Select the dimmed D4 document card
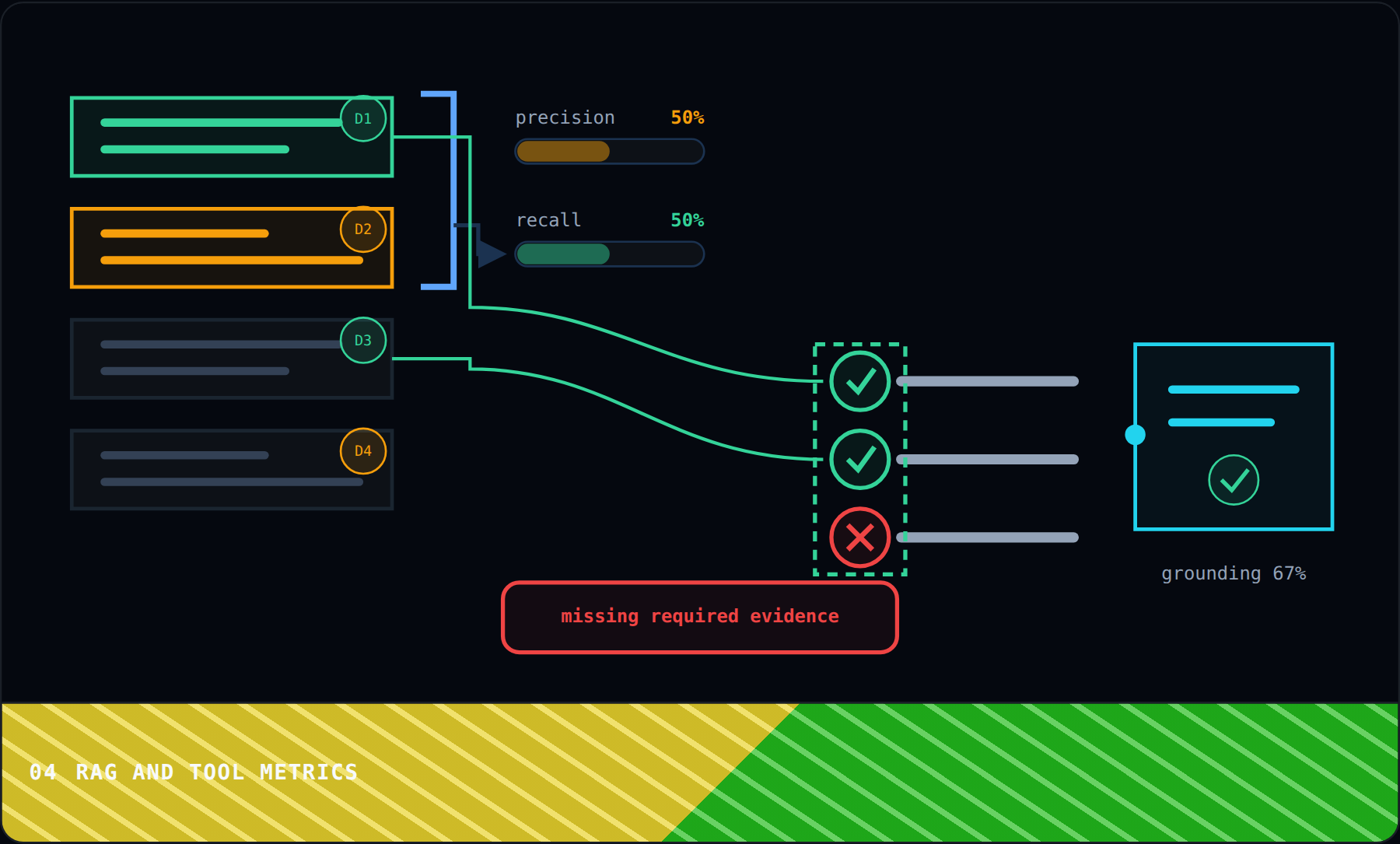Screen dimensions: 1400x844 tap(232, 470)
